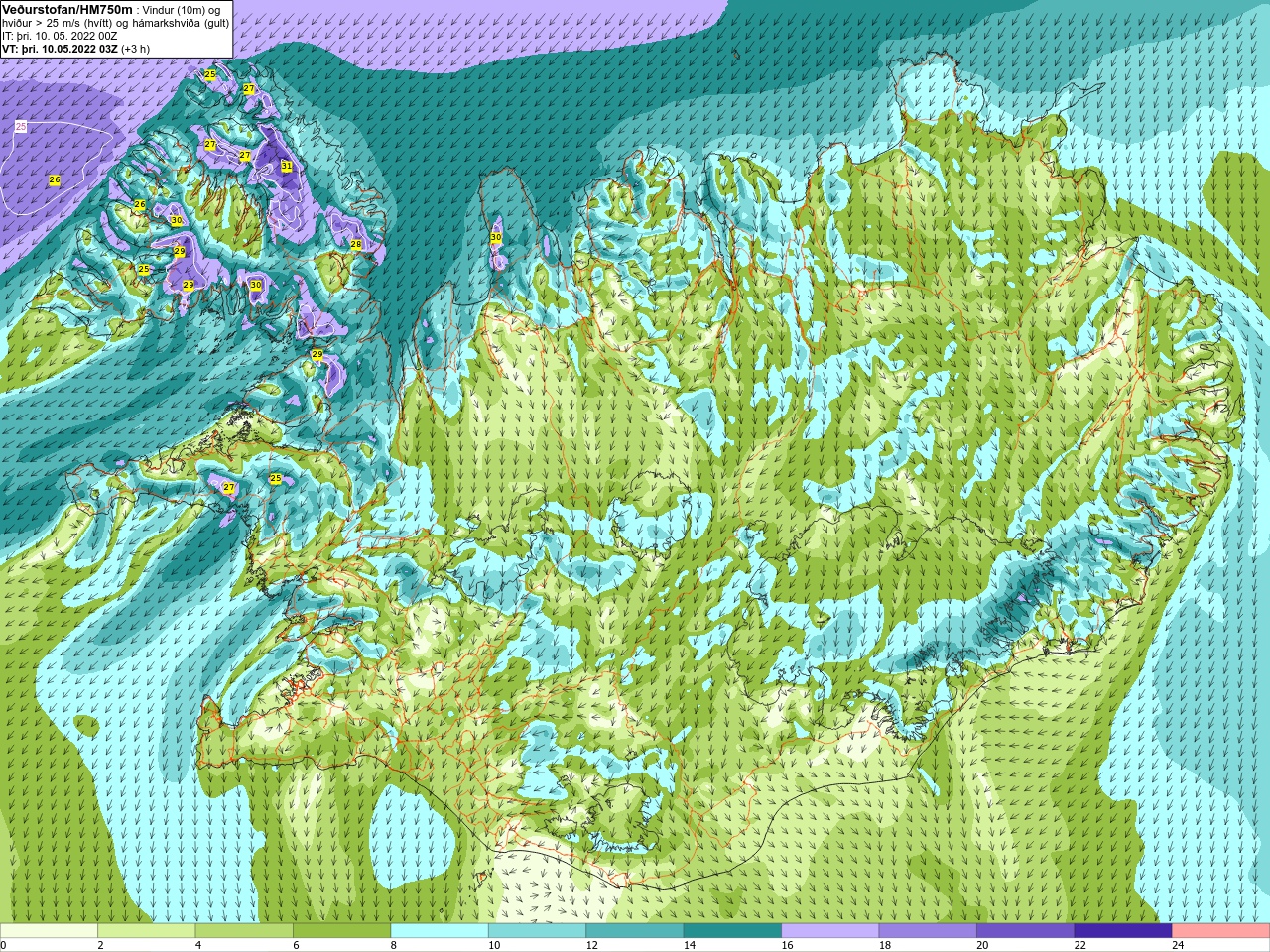Click the 10–12 m/s turquoise legend swatch
Viewport: 1270px width, 952px height.
coord(538,931)
